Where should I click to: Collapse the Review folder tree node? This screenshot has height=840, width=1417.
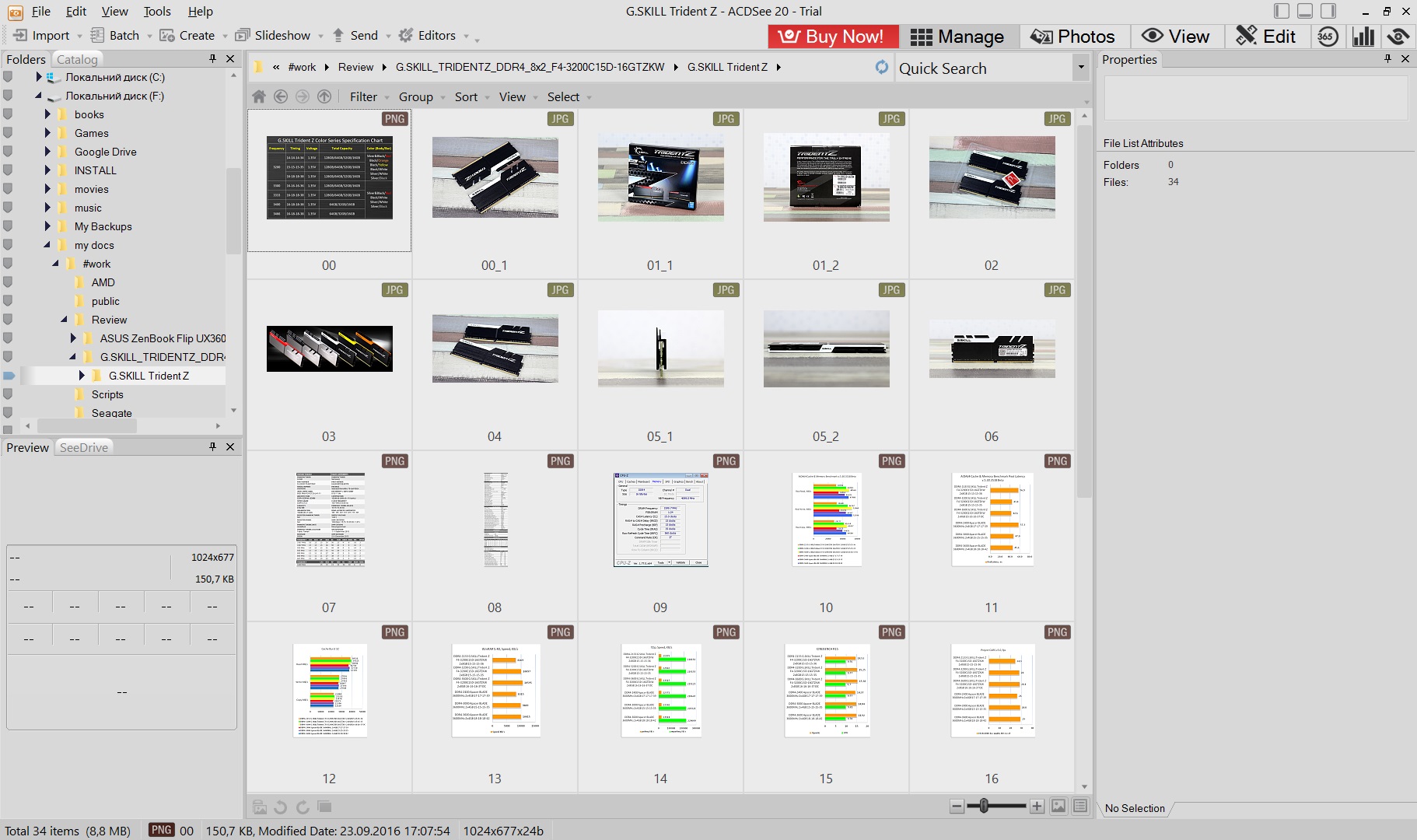pos(65,320)
